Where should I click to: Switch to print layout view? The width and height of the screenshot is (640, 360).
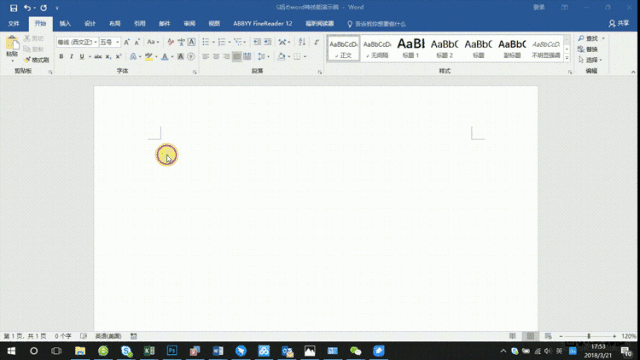point(530,336)
